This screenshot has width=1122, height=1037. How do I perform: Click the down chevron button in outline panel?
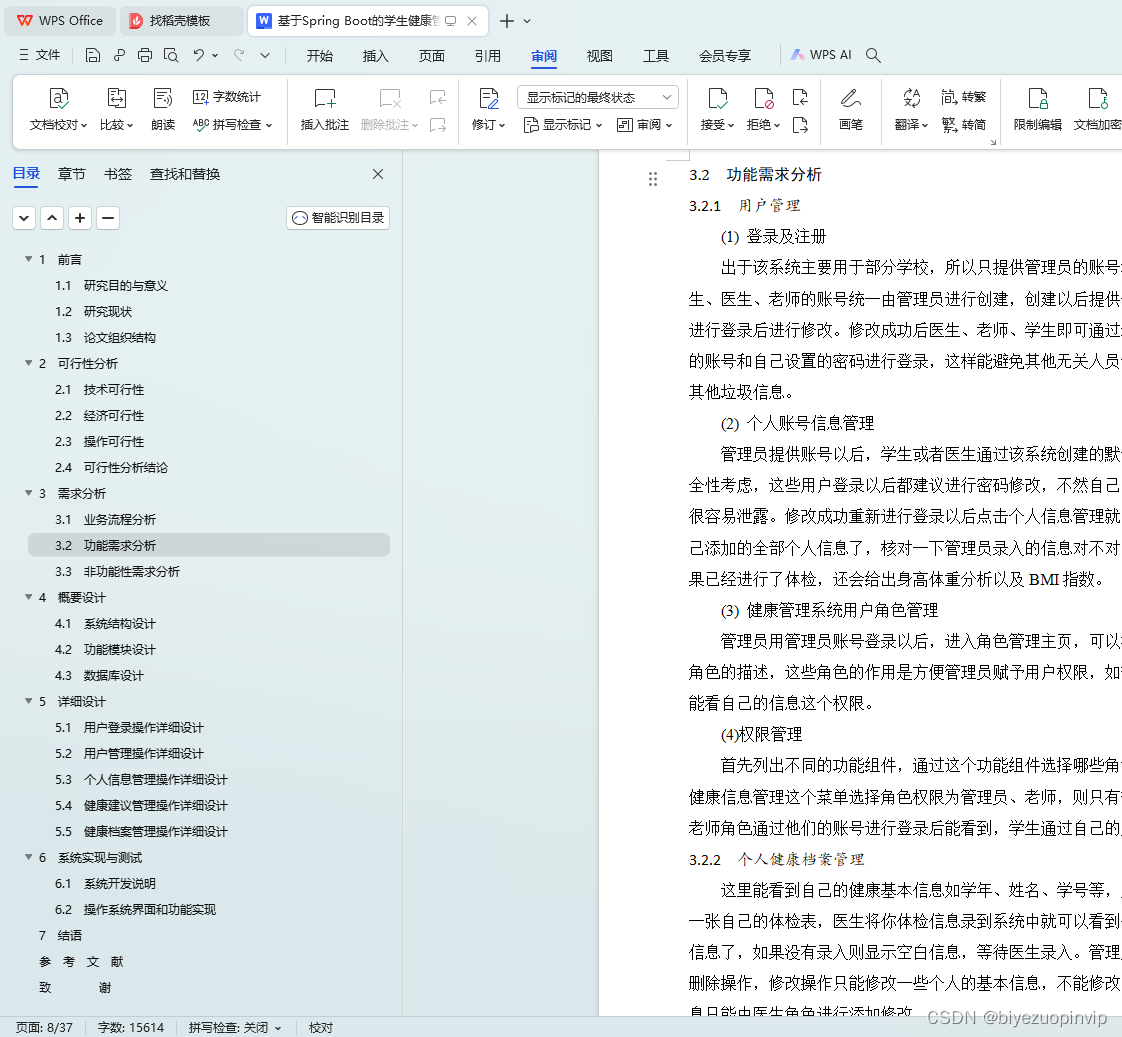tap(24, 218)
